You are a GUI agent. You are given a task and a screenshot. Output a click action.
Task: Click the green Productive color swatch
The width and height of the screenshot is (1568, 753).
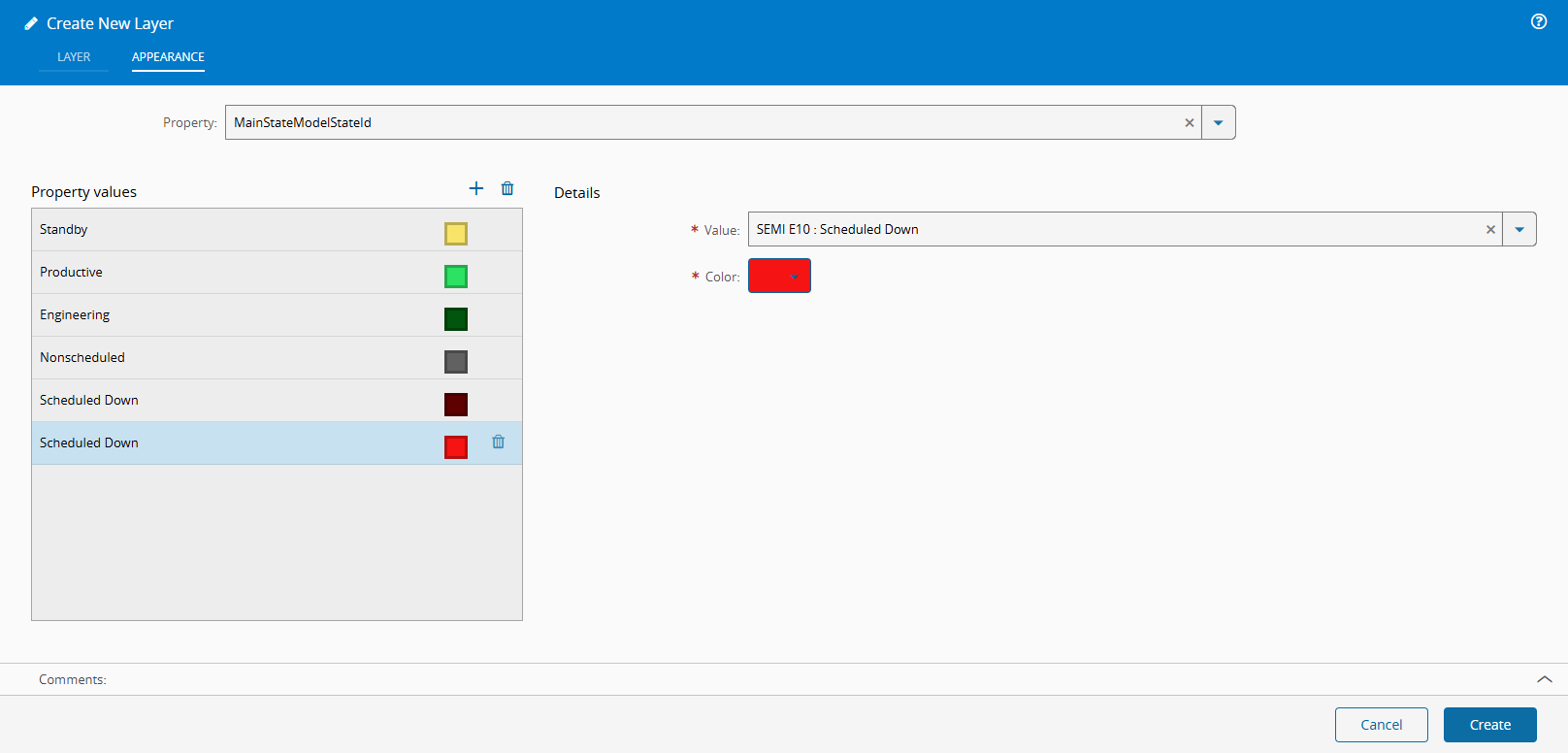tap(456, 277)
